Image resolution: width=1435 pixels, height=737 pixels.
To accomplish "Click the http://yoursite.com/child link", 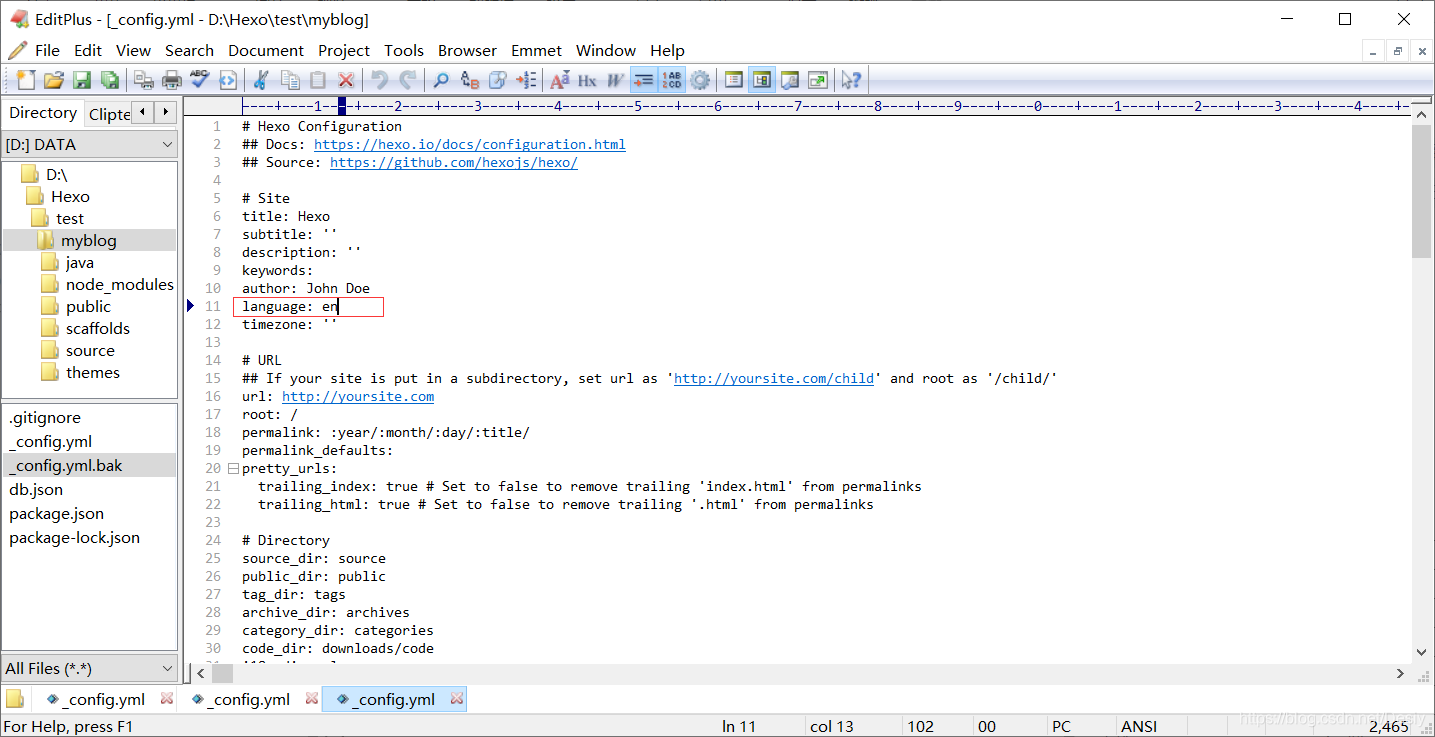I will [x=774, y=378].
